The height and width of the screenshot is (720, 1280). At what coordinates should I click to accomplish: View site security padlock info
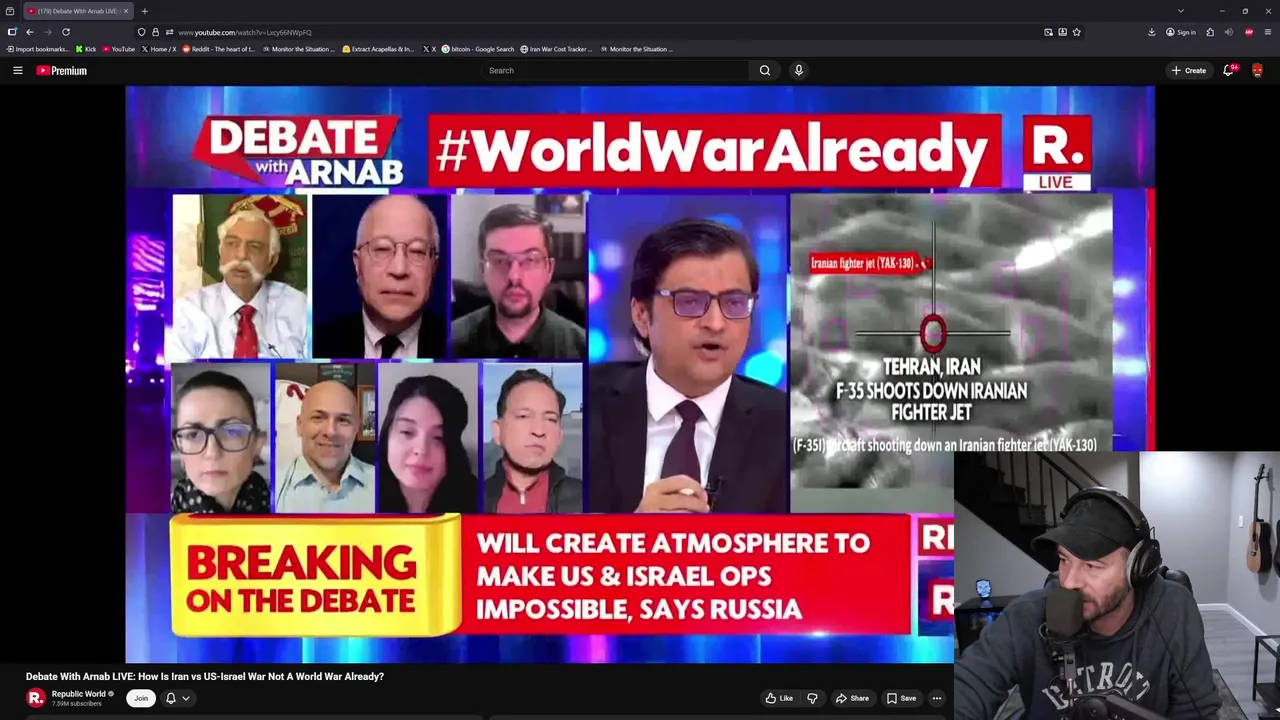click(155, 32)
